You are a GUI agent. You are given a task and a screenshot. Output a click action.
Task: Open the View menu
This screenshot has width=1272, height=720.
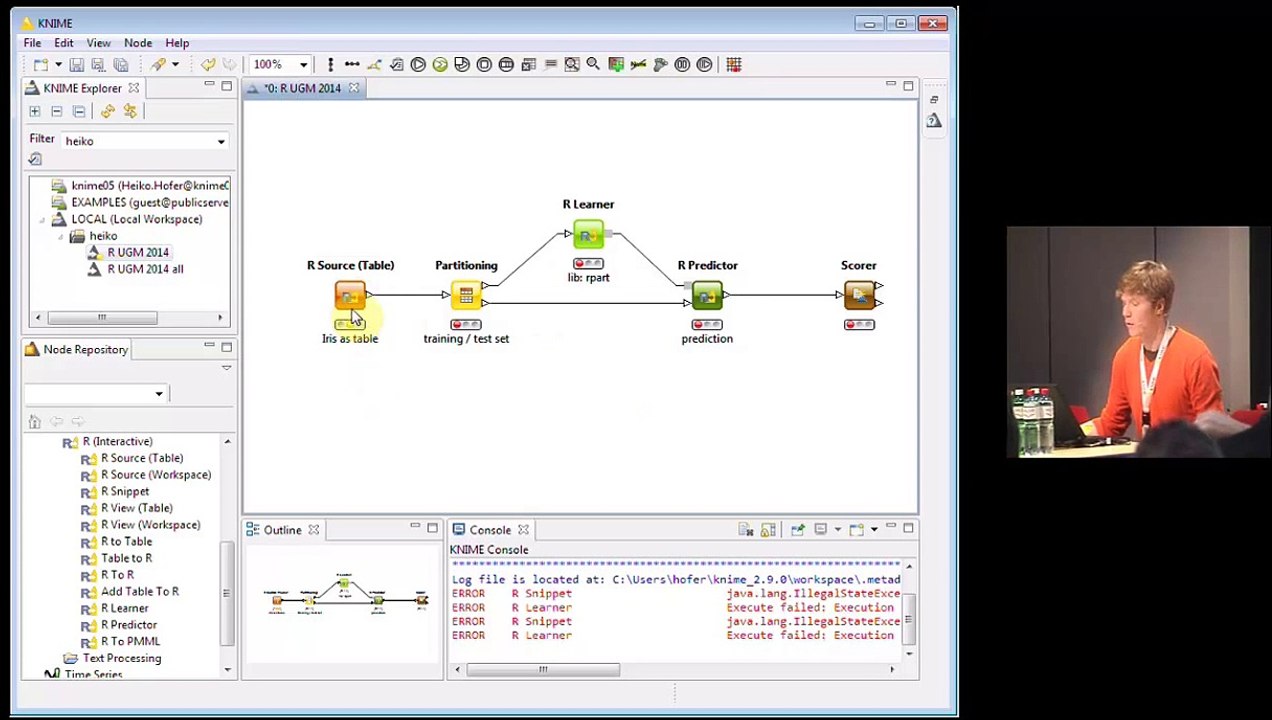(98, 43)
